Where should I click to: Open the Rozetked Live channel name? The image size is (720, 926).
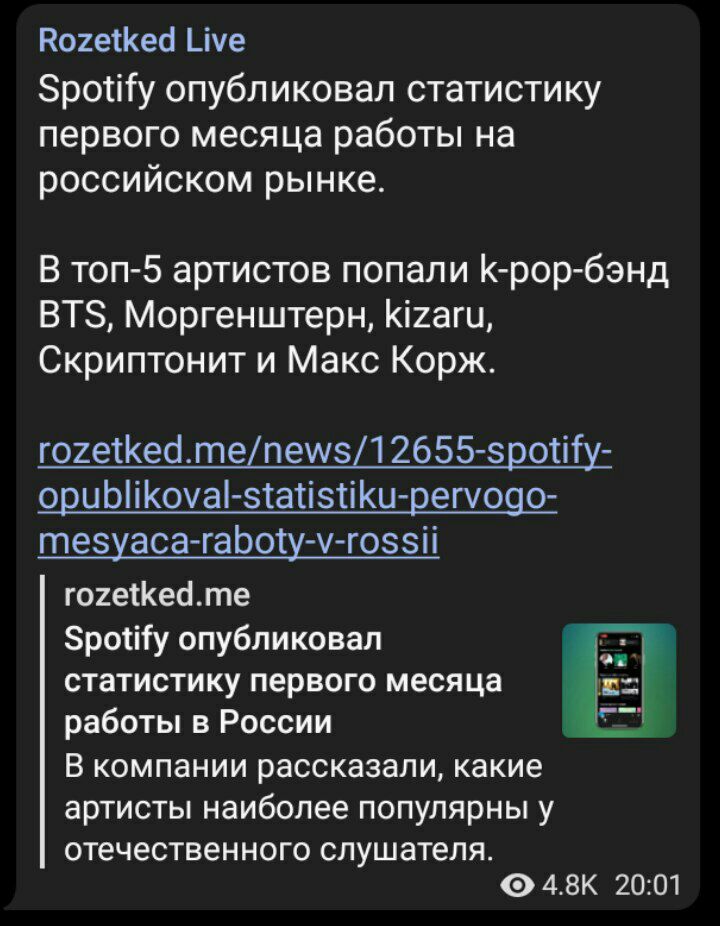click(142, 40)
